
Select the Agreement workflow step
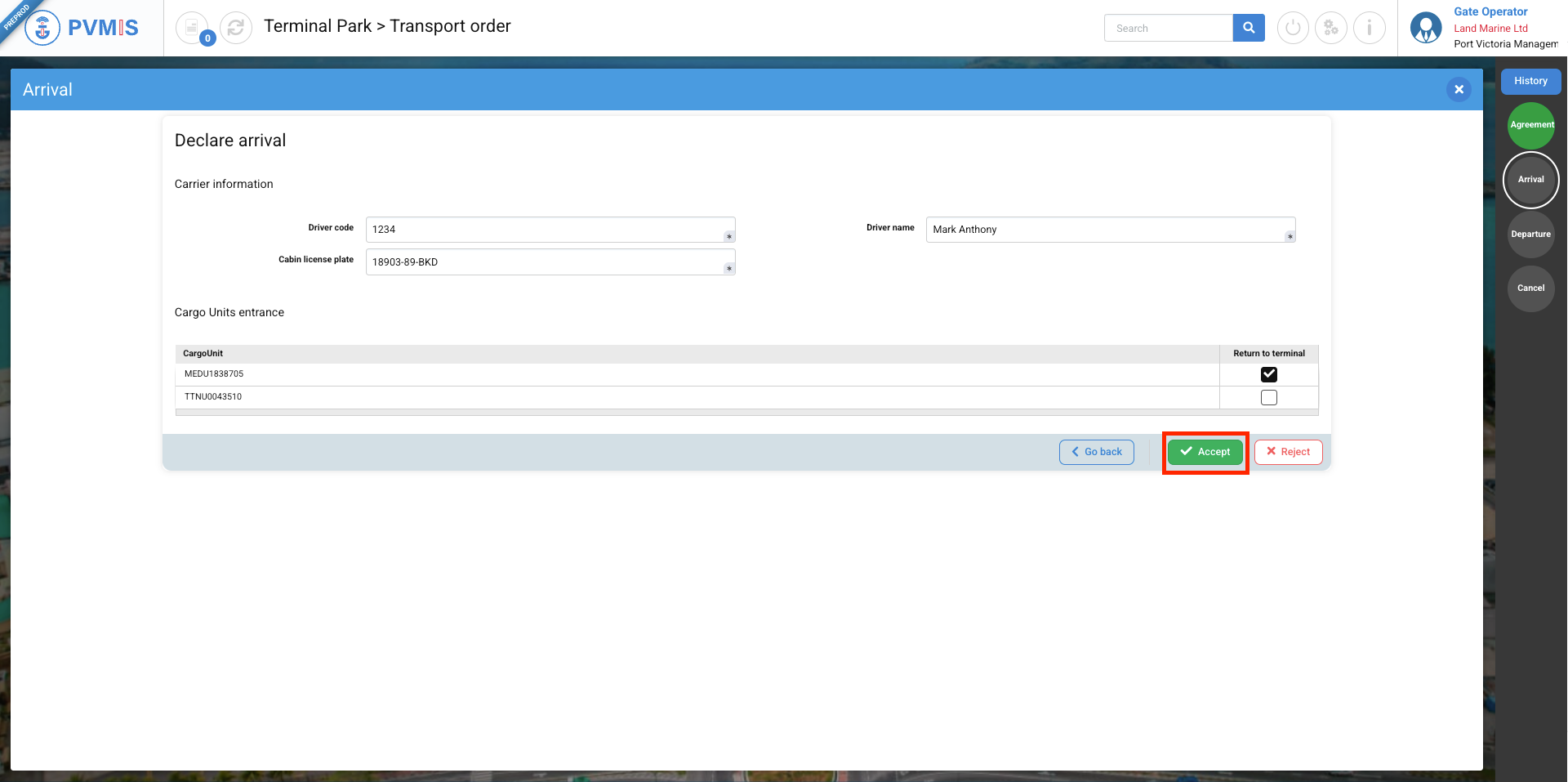pyautogui.click(x=1530, y=125)
